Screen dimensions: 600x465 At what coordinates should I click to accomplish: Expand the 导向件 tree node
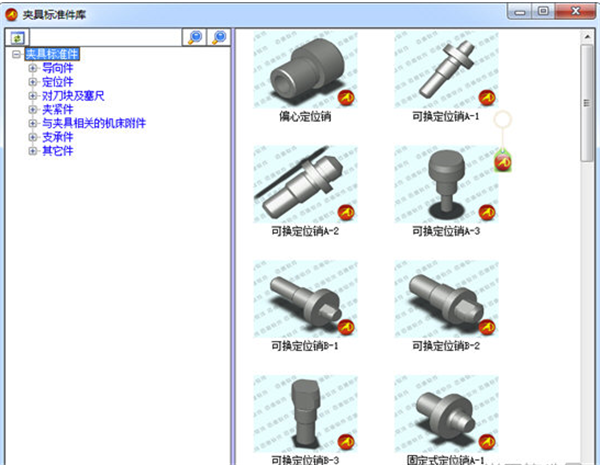[x=33, y=68]
